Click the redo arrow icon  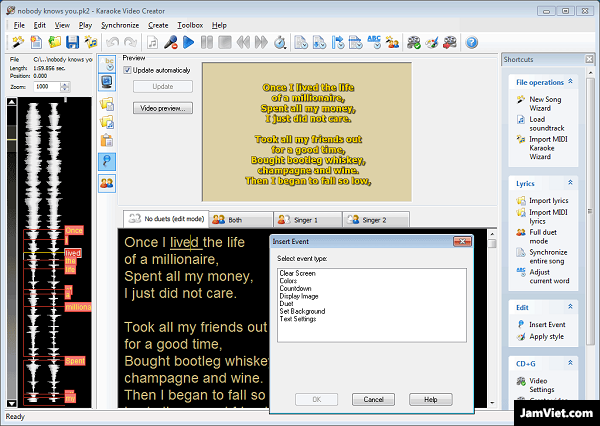[130, 42]
